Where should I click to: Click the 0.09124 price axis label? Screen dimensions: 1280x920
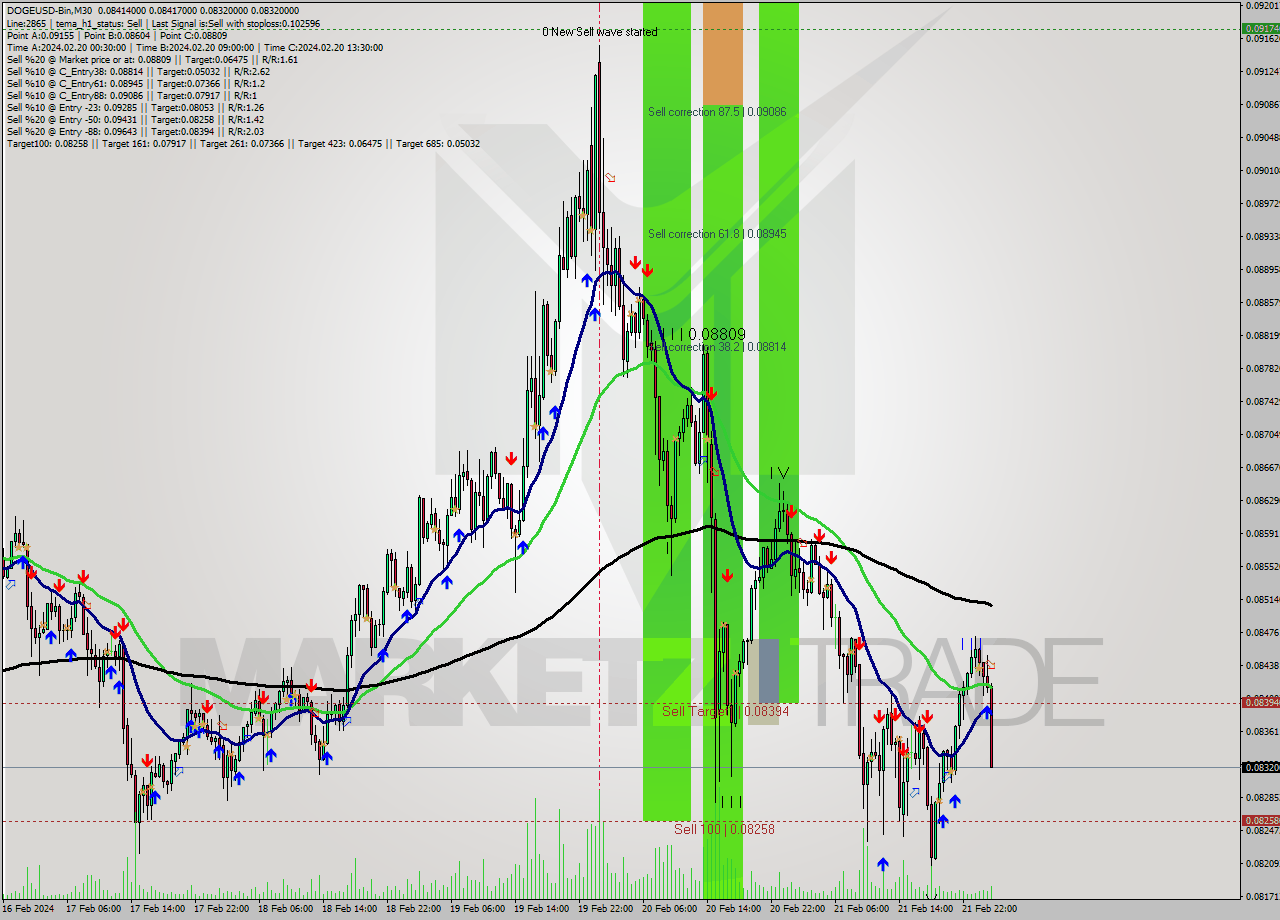[x=1263, y=71]
